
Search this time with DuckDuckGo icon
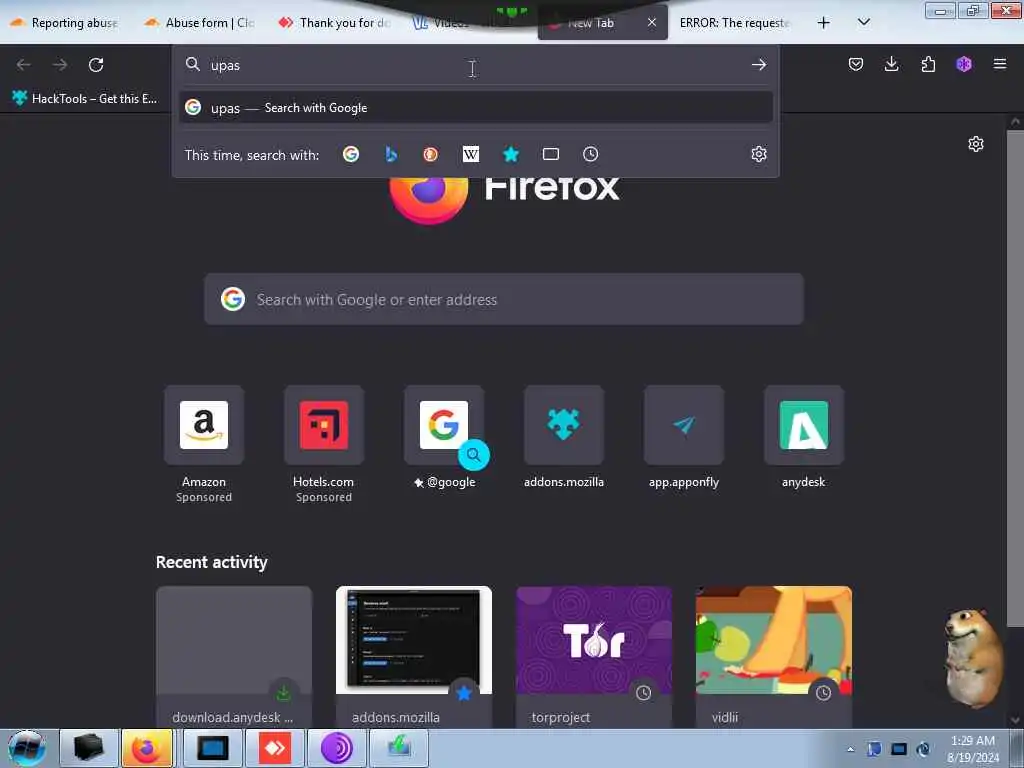pyautogui.click(x=430, y=154)
